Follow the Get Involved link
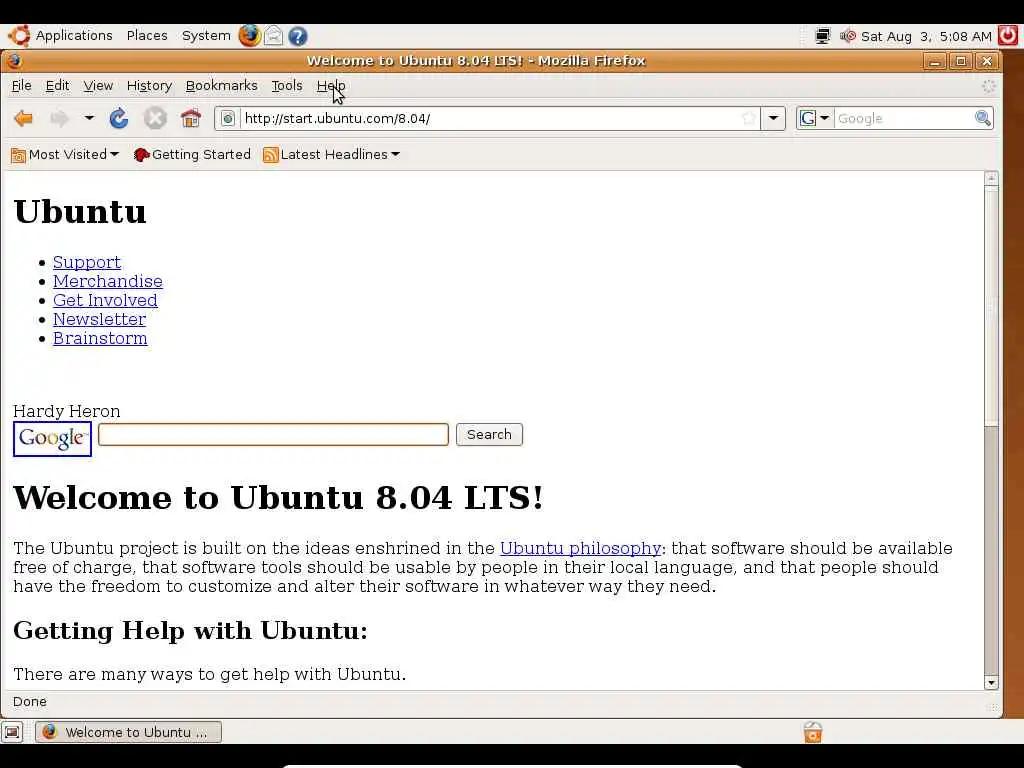1024x768 pixels. pyautogui.click(x=105, y=300)
